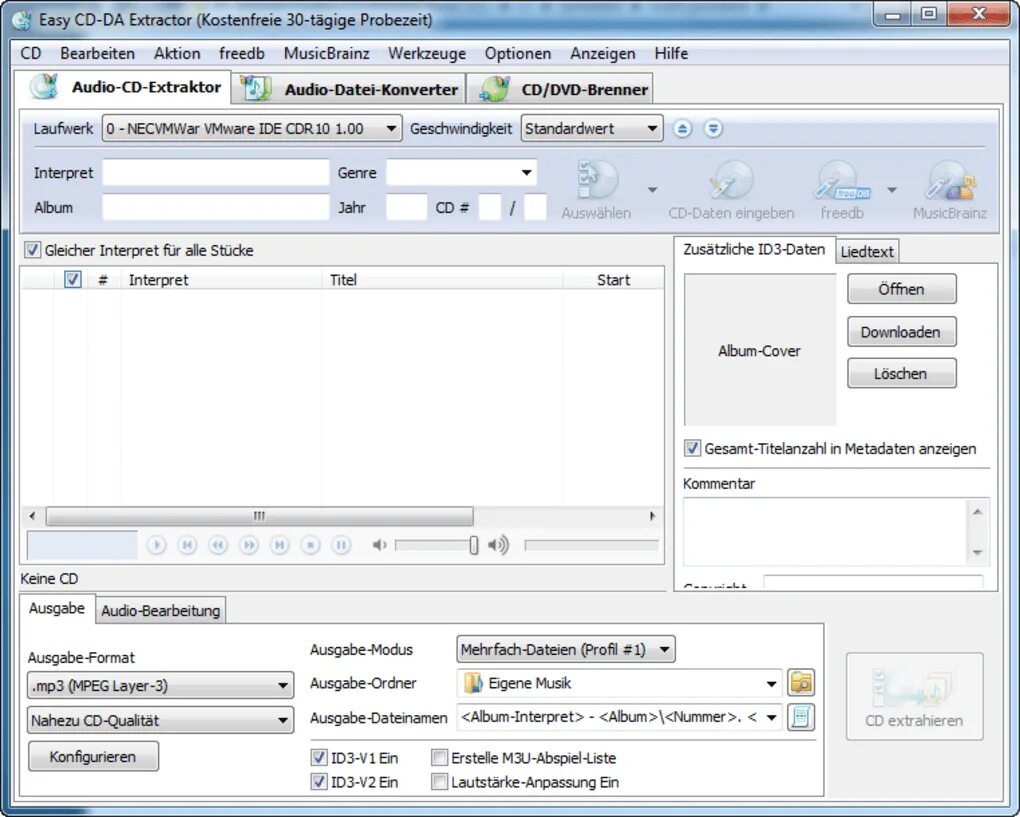
Task: Click the freedb lookup icon
Action: (x=842, y=180)
